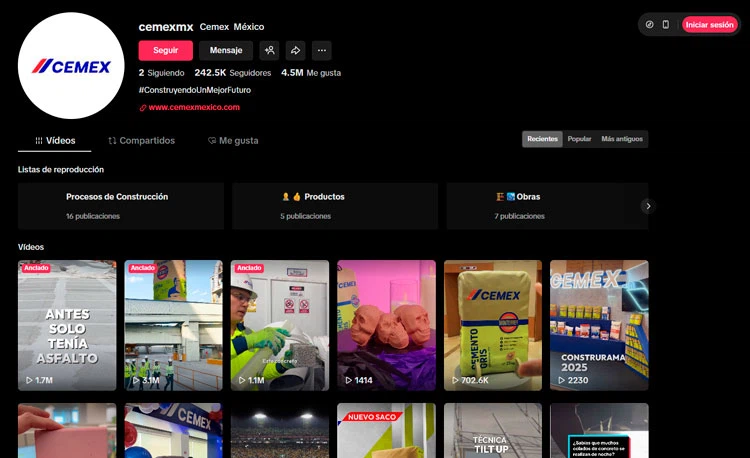Open the Cemex profile picture
Screen dimensions: 750x458
click(71, 65)
